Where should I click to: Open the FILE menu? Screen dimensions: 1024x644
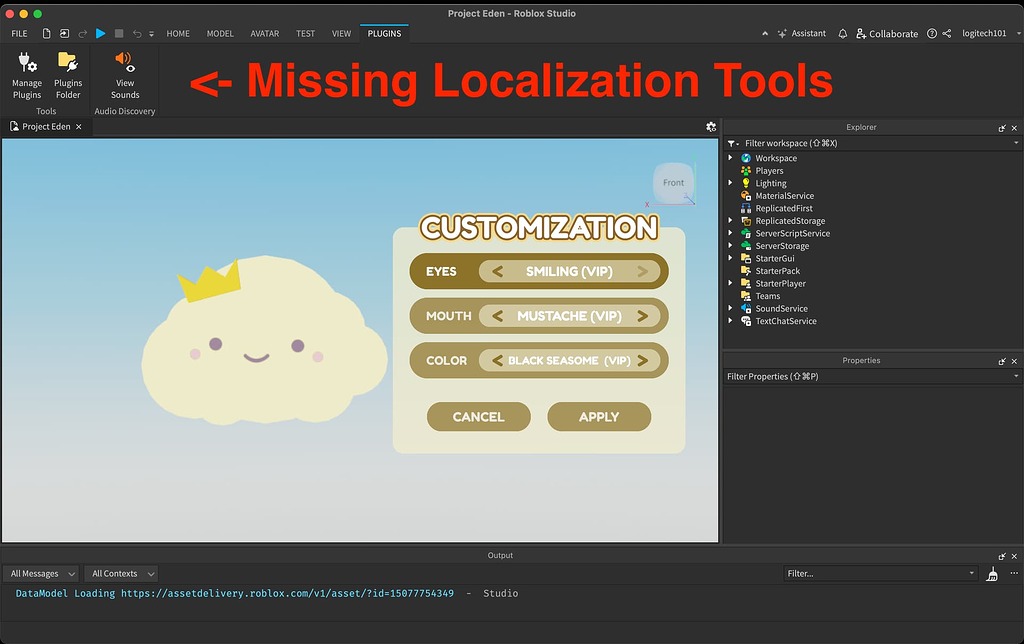[x=20, y=33]
